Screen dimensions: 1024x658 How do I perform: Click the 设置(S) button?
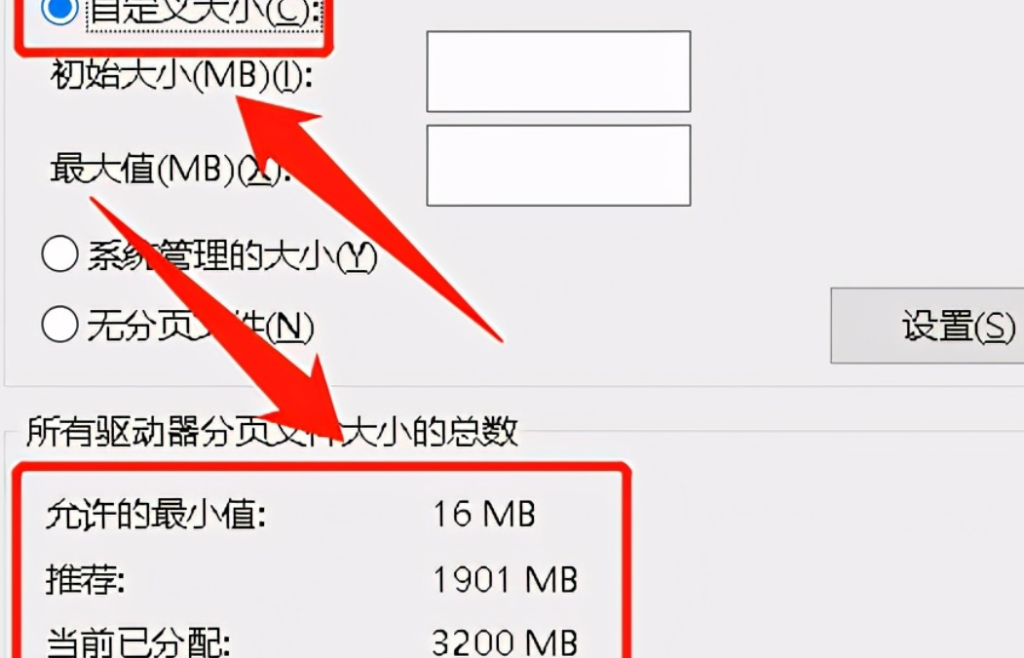point(927,325)
